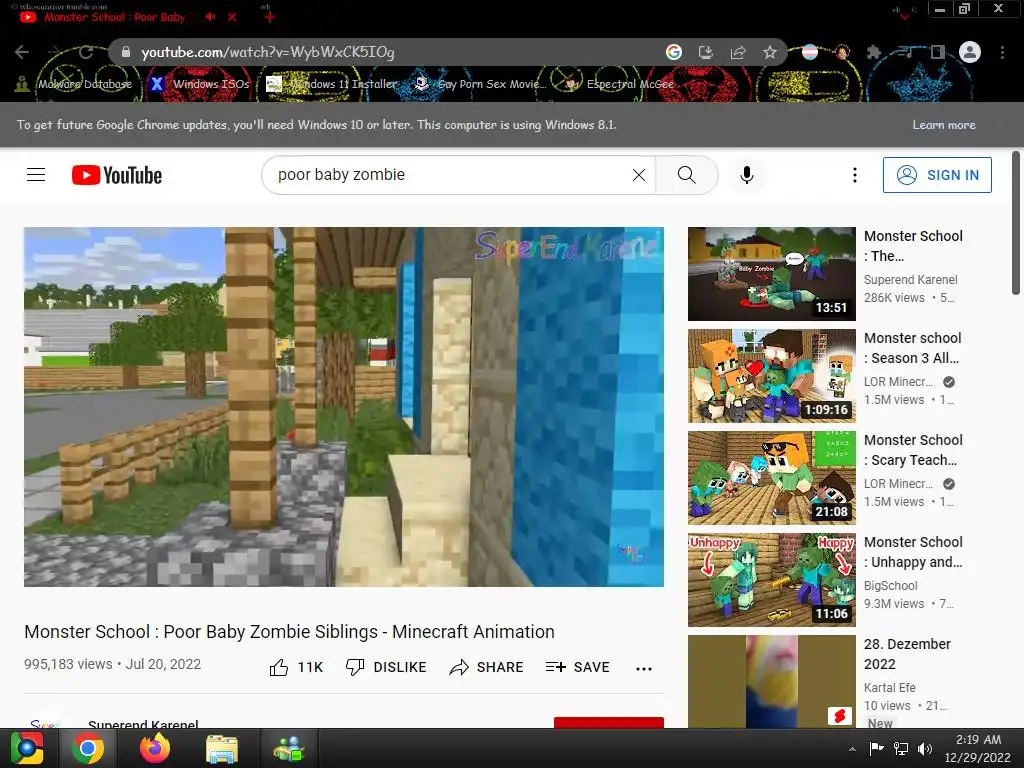The width and height of the screenshot is (1024, 768).
Task: Open Firefox from the taskbar
Action: [155, 748]
